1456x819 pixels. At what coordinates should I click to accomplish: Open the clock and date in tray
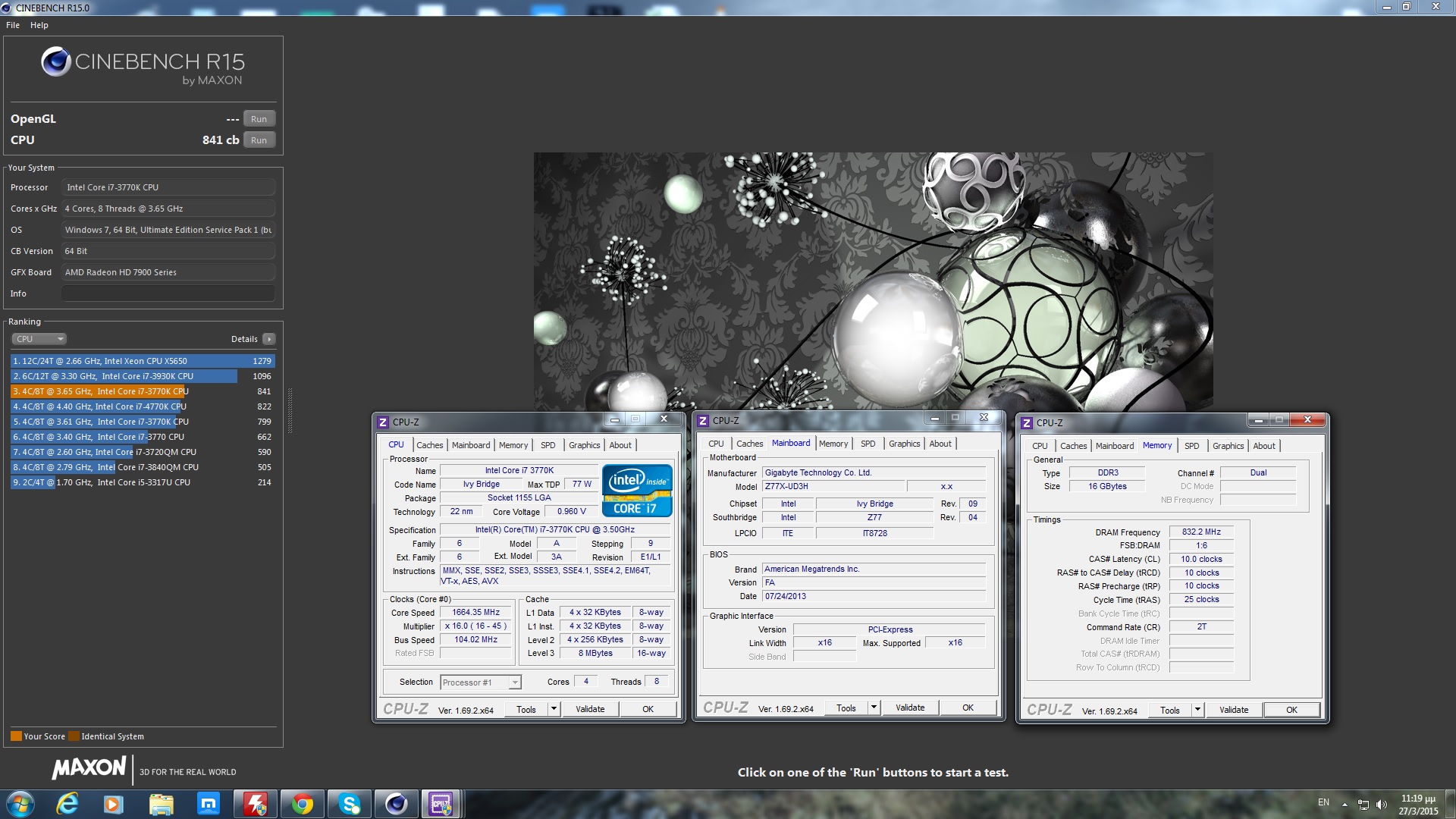coord(1418,805)
